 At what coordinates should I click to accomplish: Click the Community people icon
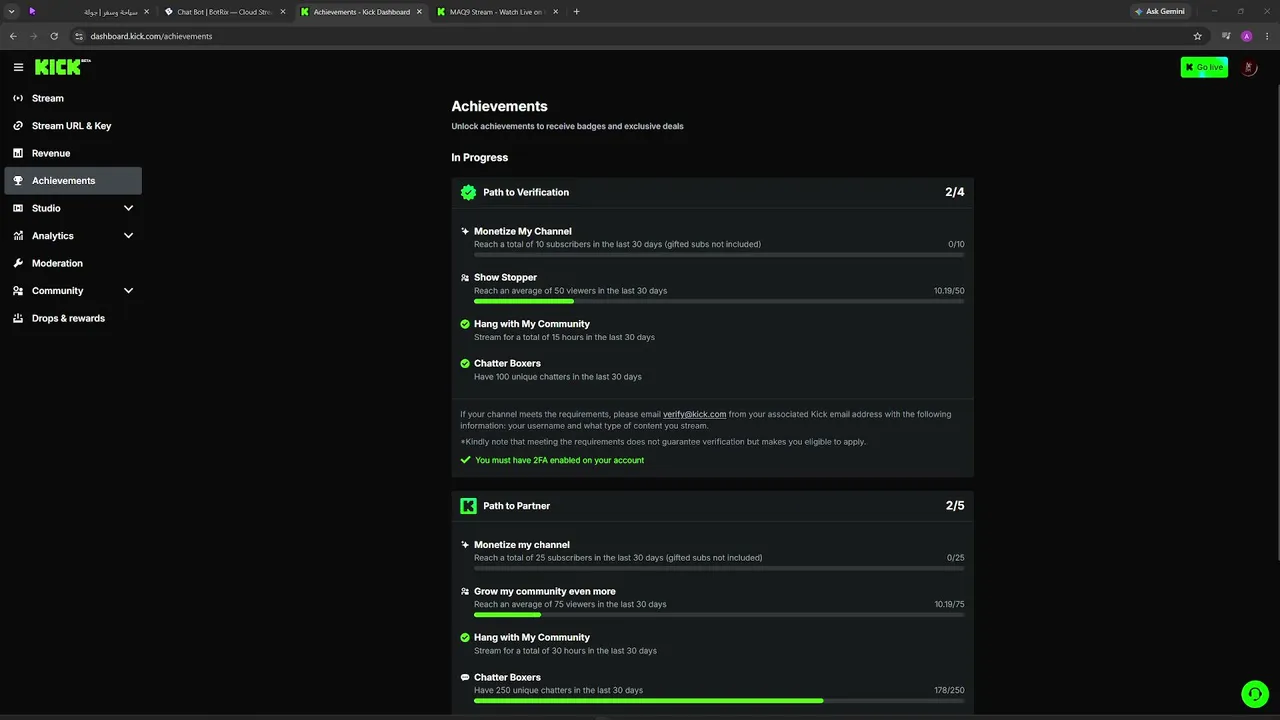point(18,291)
